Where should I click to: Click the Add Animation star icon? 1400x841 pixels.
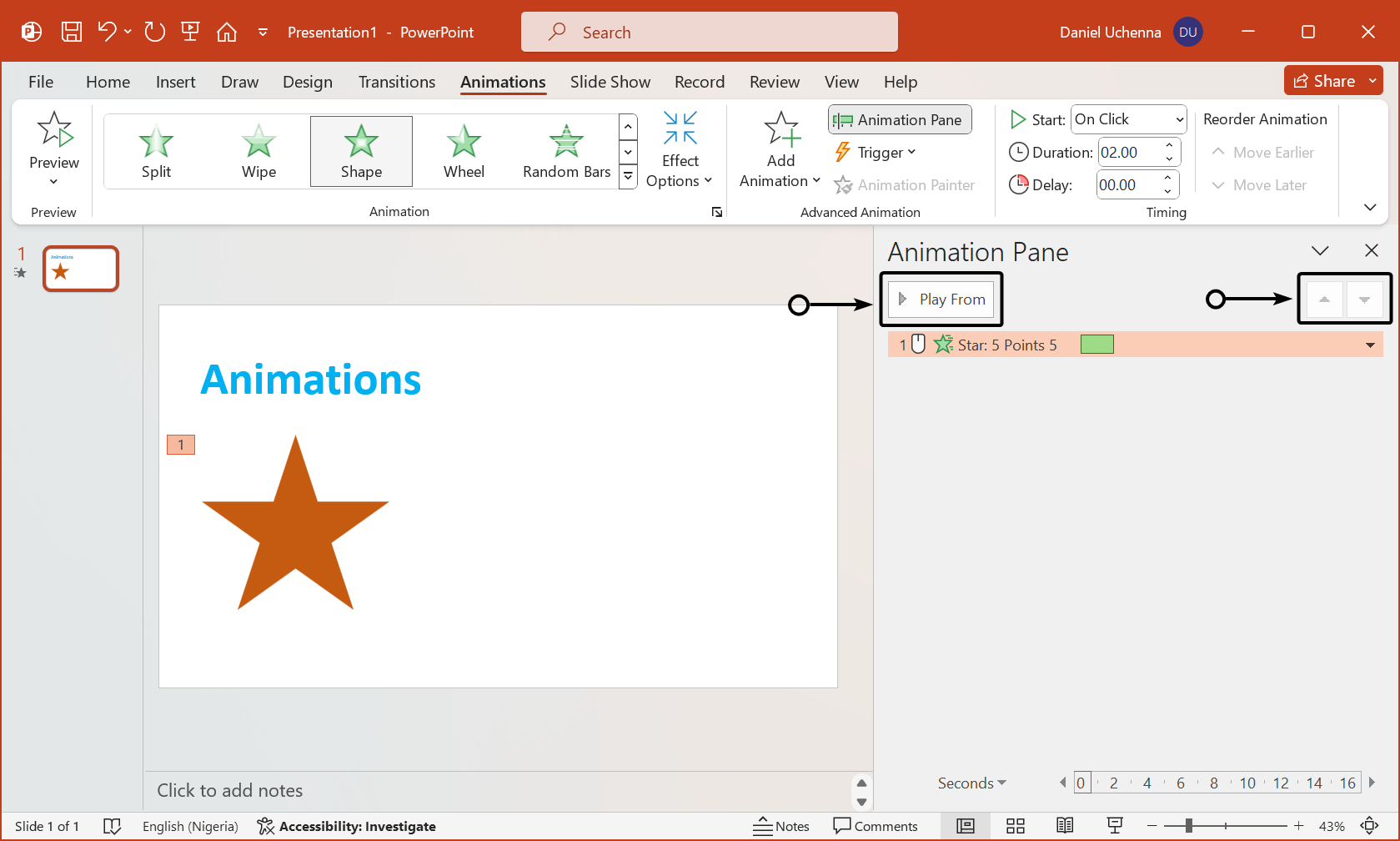coord(781,130)
